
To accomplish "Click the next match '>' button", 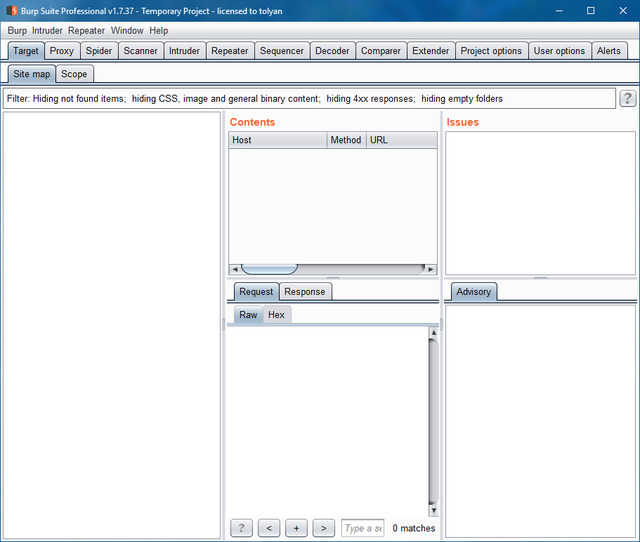I will coord(323,527).
